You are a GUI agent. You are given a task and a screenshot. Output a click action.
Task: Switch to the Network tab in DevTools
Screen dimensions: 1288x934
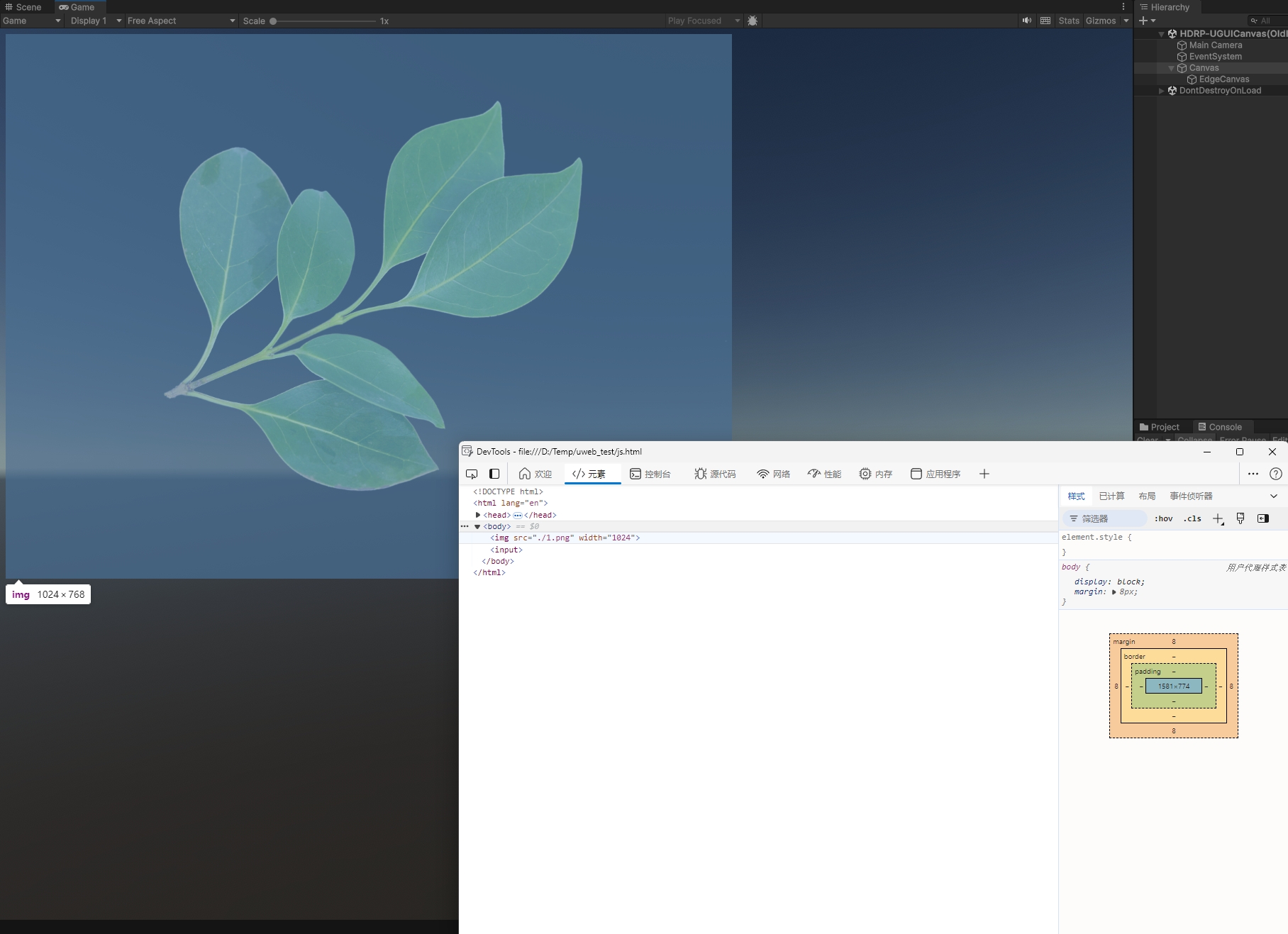pyautogui.click(x=773, y=474)
